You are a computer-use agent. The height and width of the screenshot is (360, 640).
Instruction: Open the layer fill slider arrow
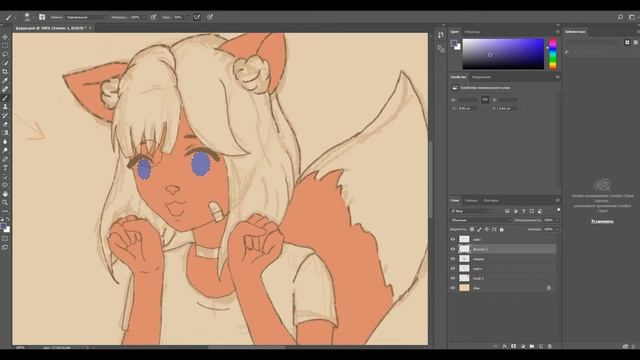[x=557, y=229]
